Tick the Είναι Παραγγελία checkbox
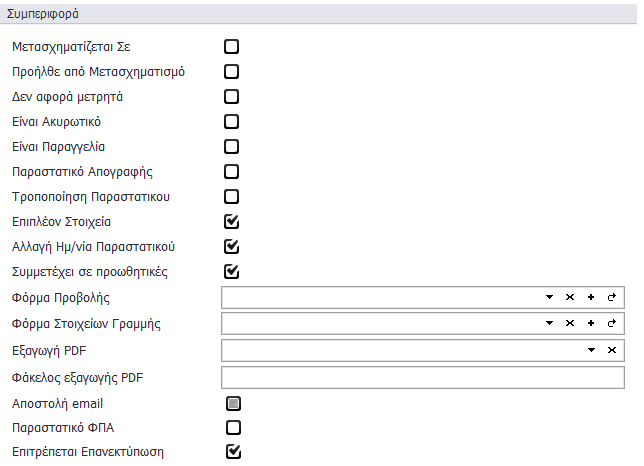 (232, 147)
